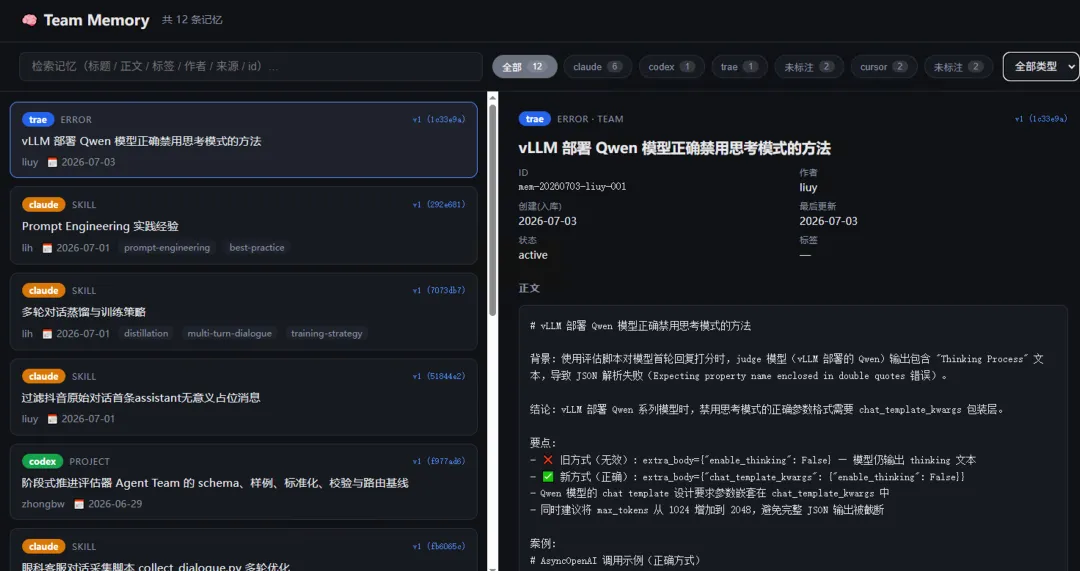Click the training-strategy tag
This screenshot has width=1080, height=571.
point(326,333)
